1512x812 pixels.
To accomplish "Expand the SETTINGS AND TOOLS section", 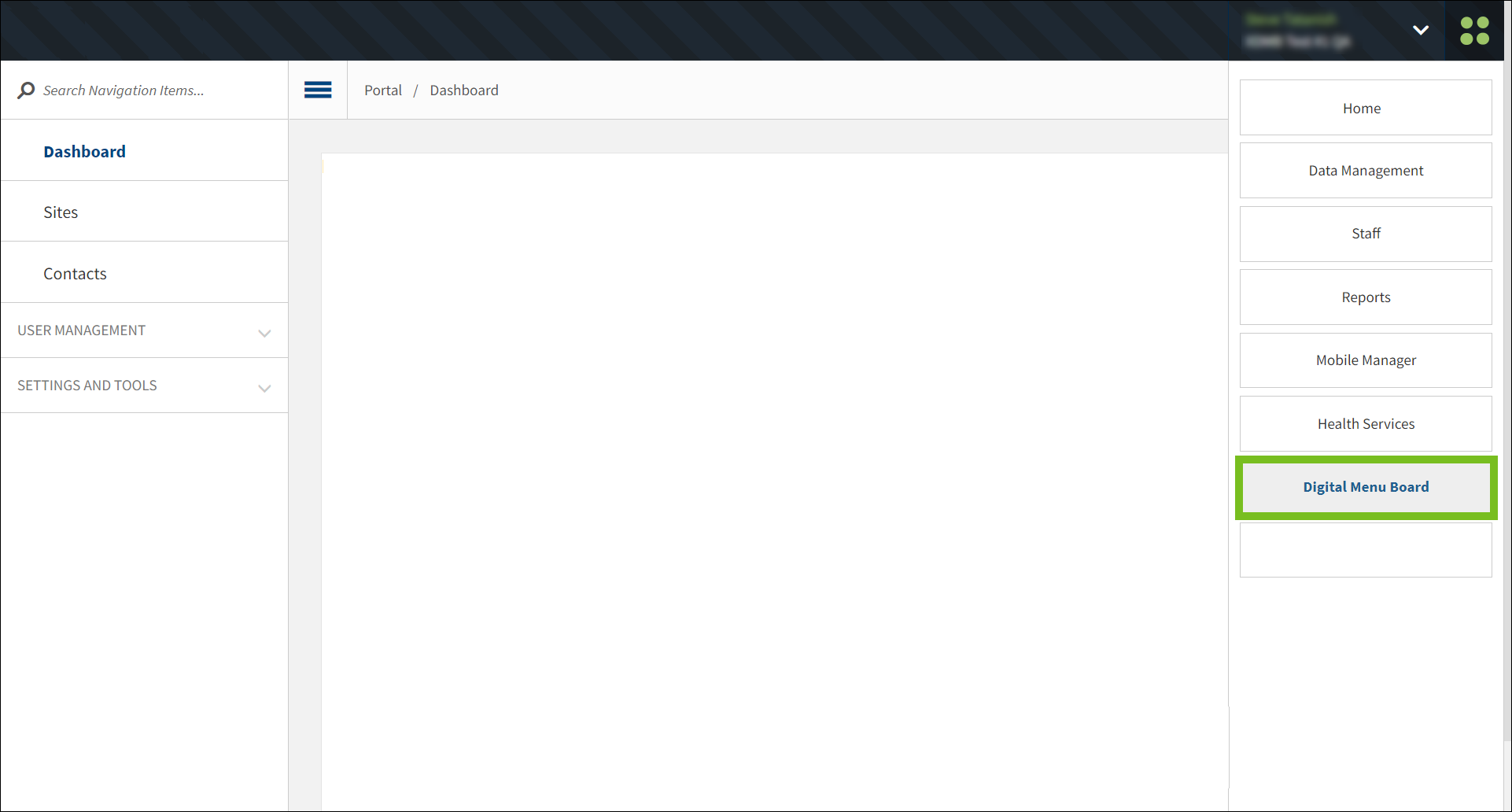I will [264, 388].
